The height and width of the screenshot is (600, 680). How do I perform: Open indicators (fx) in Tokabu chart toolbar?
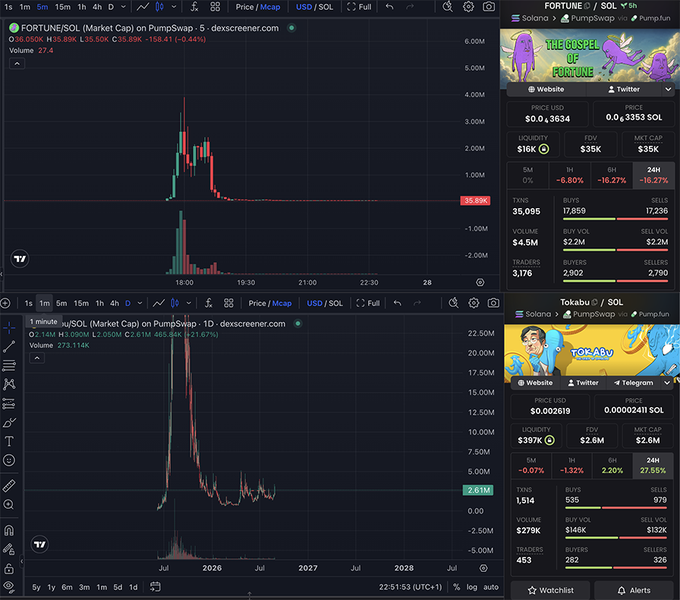pos(209,303)
